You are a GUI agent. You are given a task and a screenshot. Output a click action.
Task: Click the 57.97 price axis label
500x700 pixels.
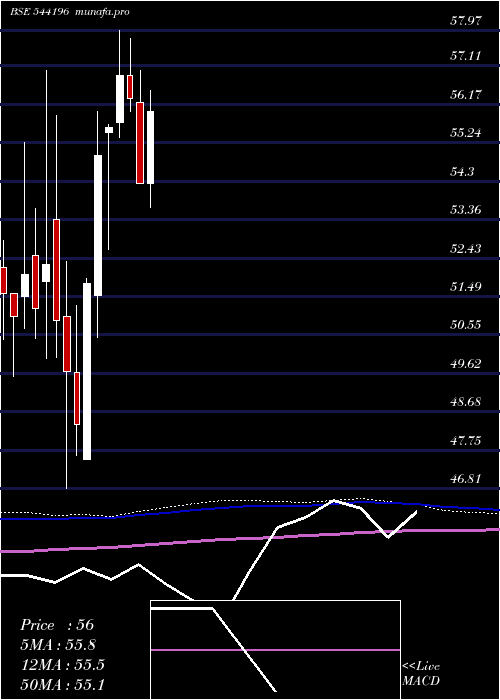pos(465,21)
